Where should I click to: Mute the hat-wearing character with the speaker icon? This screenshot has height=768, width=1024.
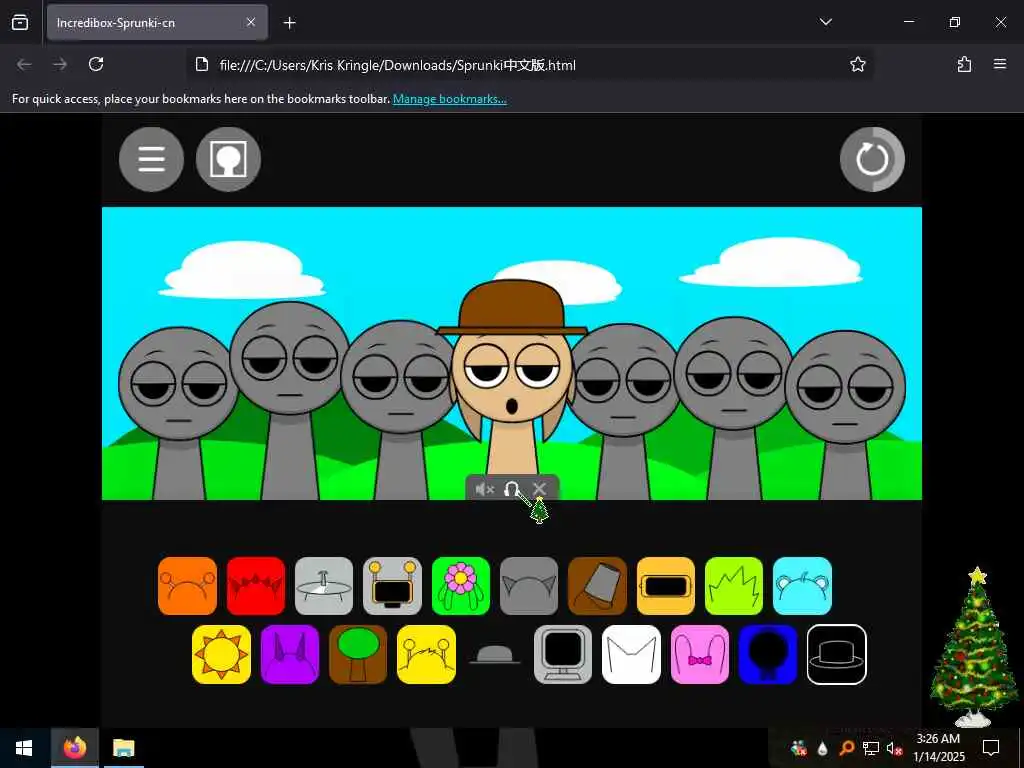(485, 489)
